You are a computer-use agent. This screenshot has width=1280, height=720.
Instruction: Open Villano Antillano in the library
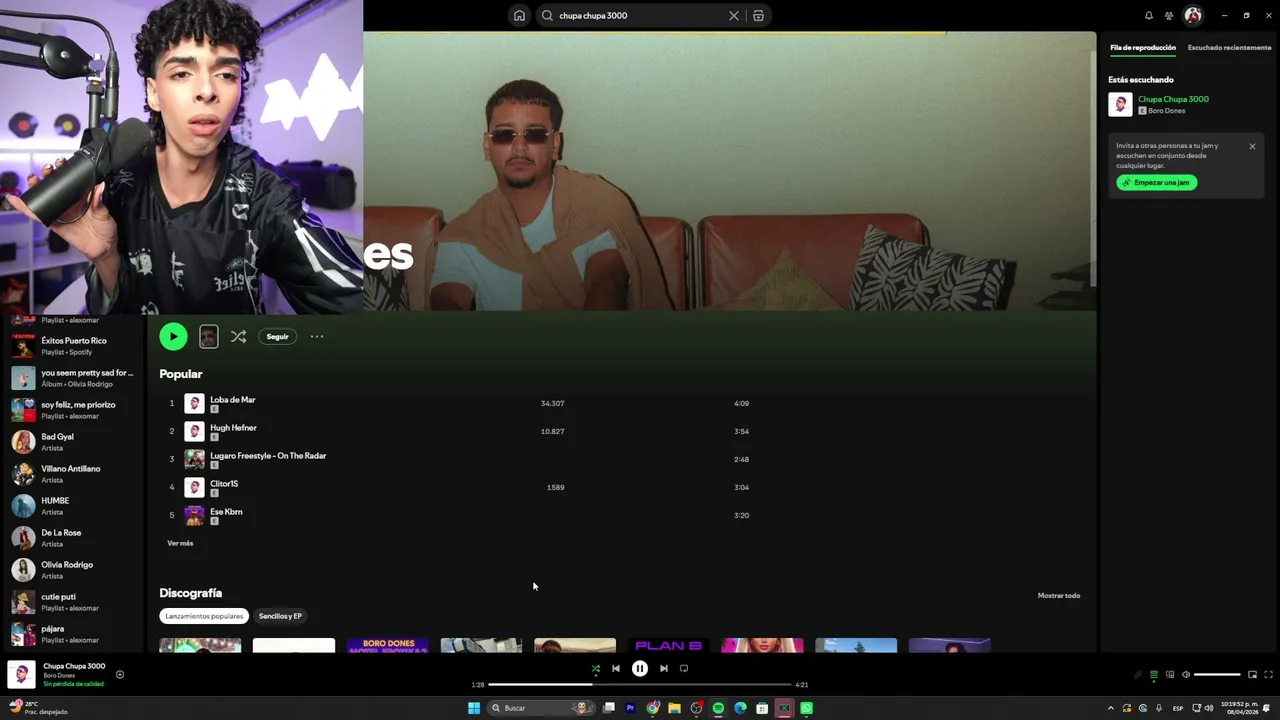pos(72,474)
